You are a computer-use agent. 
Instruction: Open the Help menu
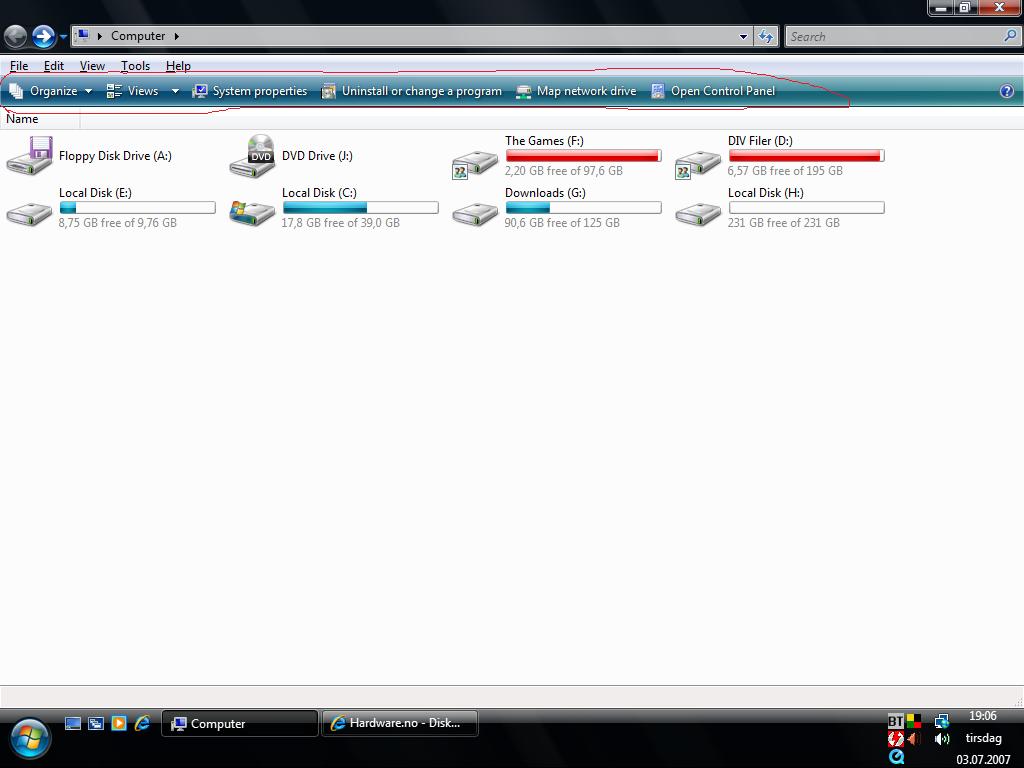click(178, 66)
